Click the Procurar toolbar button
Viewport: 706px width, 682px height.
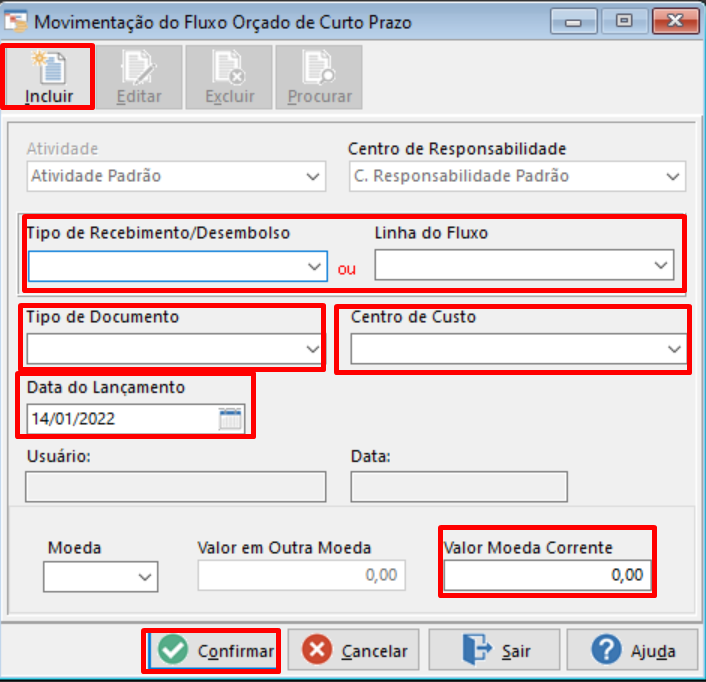[319, 77]
